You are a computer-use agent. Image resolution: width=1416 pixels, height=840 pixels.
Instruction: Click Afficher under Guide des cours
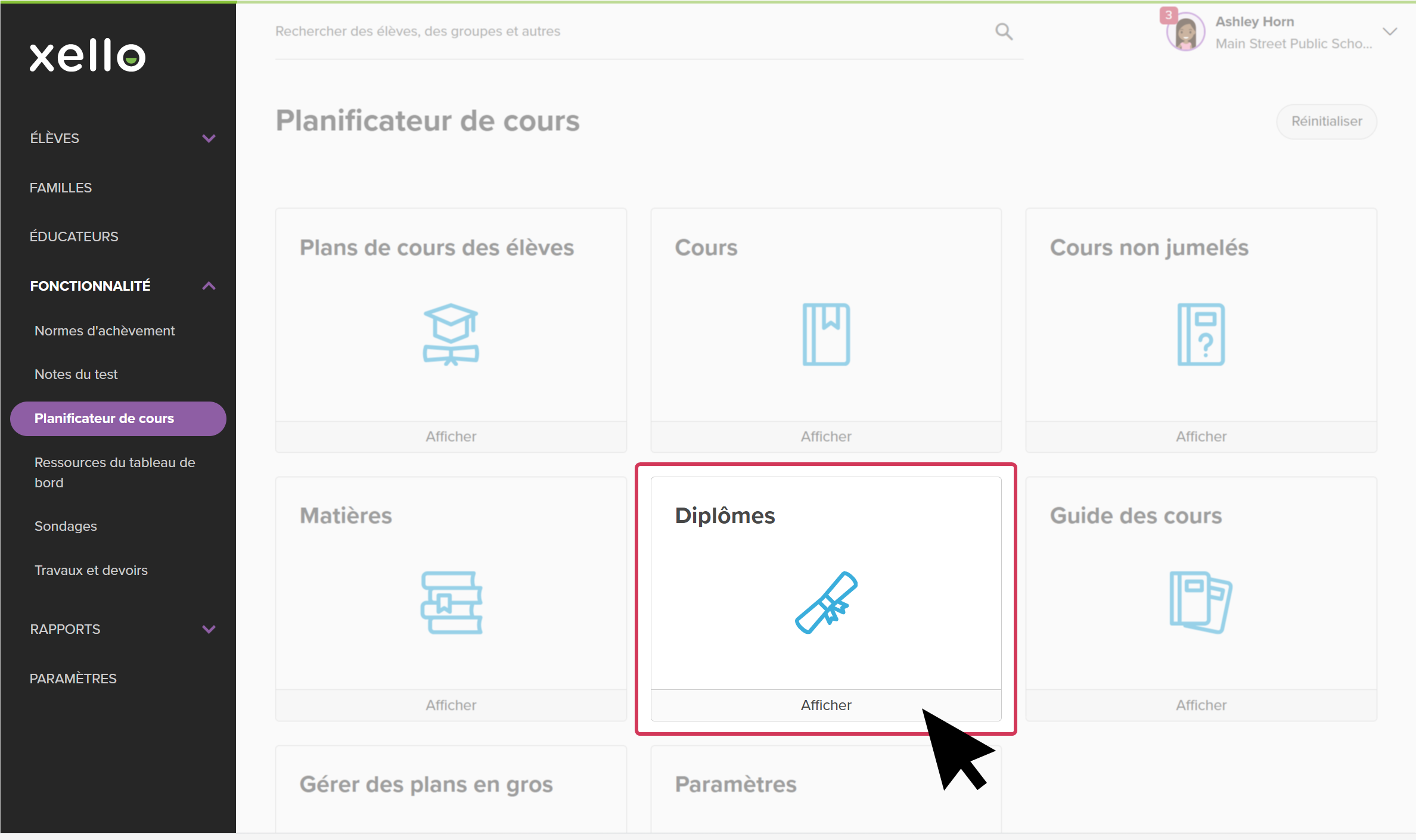(x=1201, y=705)
